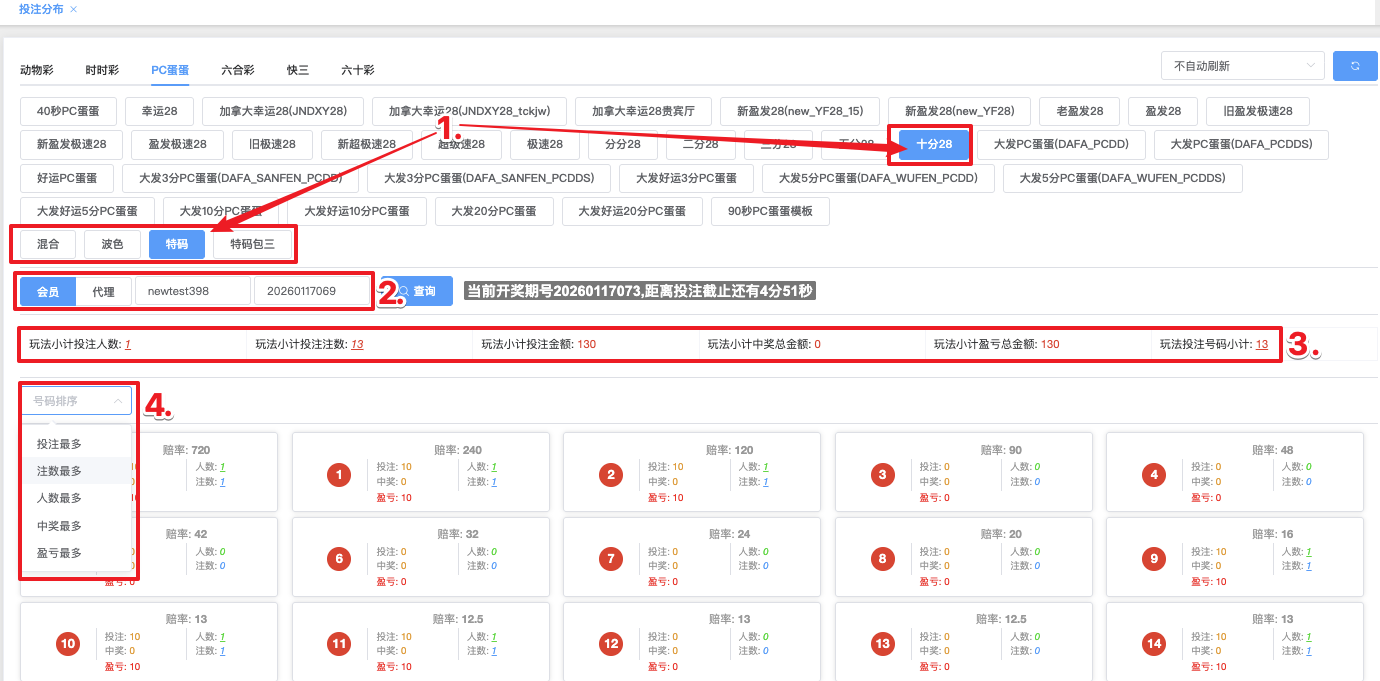Switch to the 代理 agent toggle
The image size is (1380, 681).
[104, 292]
